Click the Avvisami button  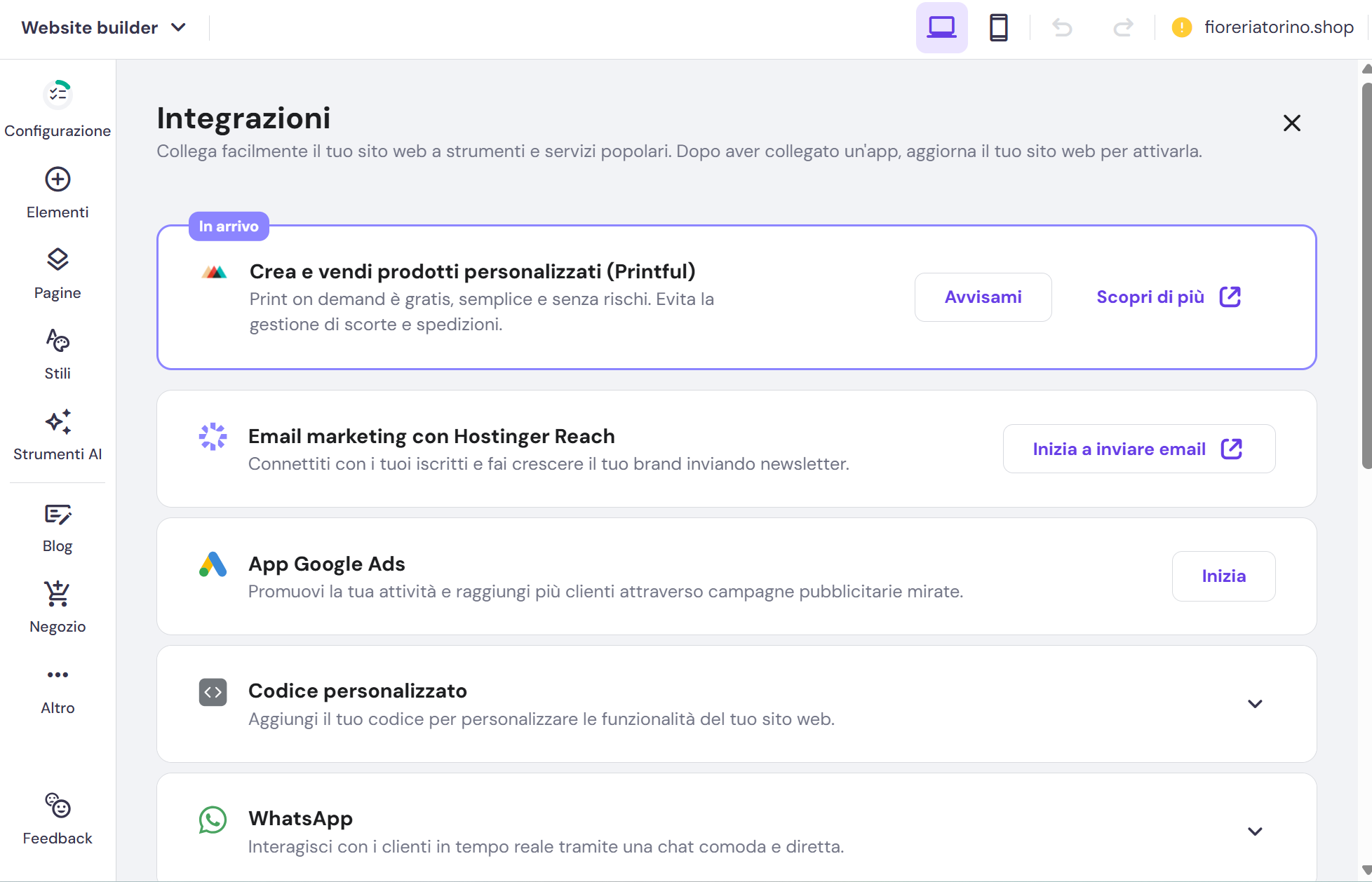pos(983,297)
